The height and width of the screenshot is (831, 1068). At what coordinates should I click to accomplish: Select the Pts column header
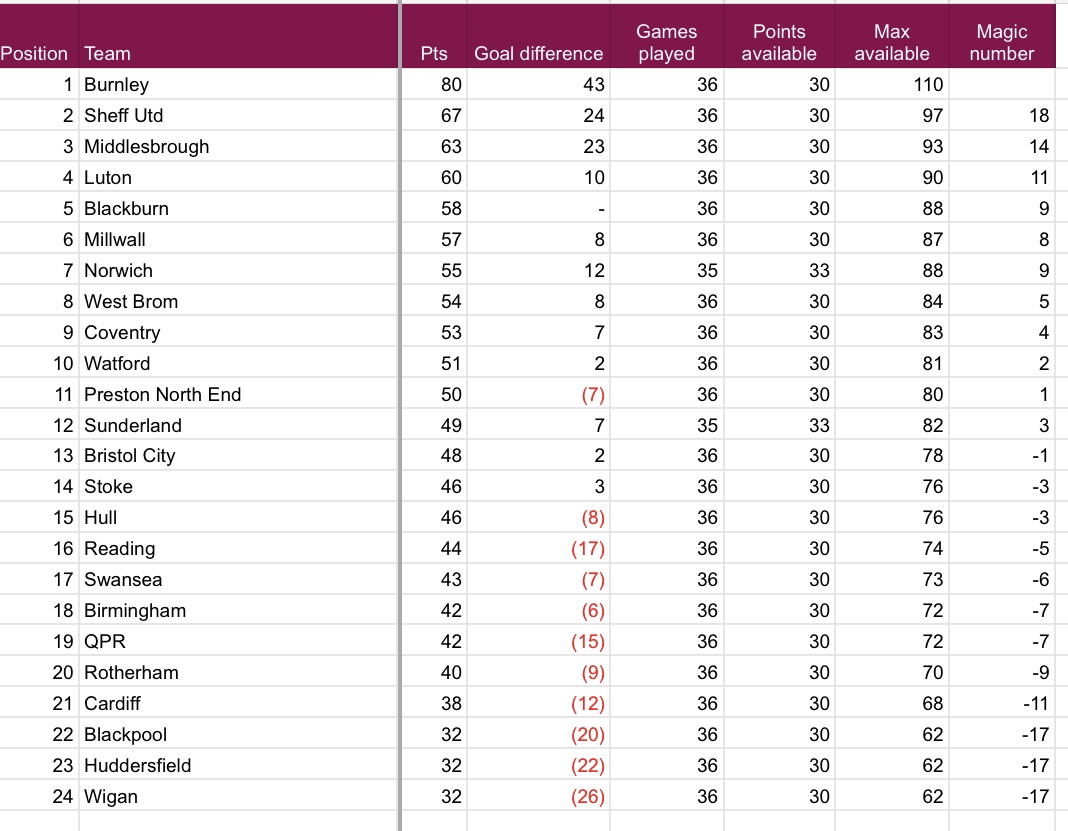click(x=435, y=54)
